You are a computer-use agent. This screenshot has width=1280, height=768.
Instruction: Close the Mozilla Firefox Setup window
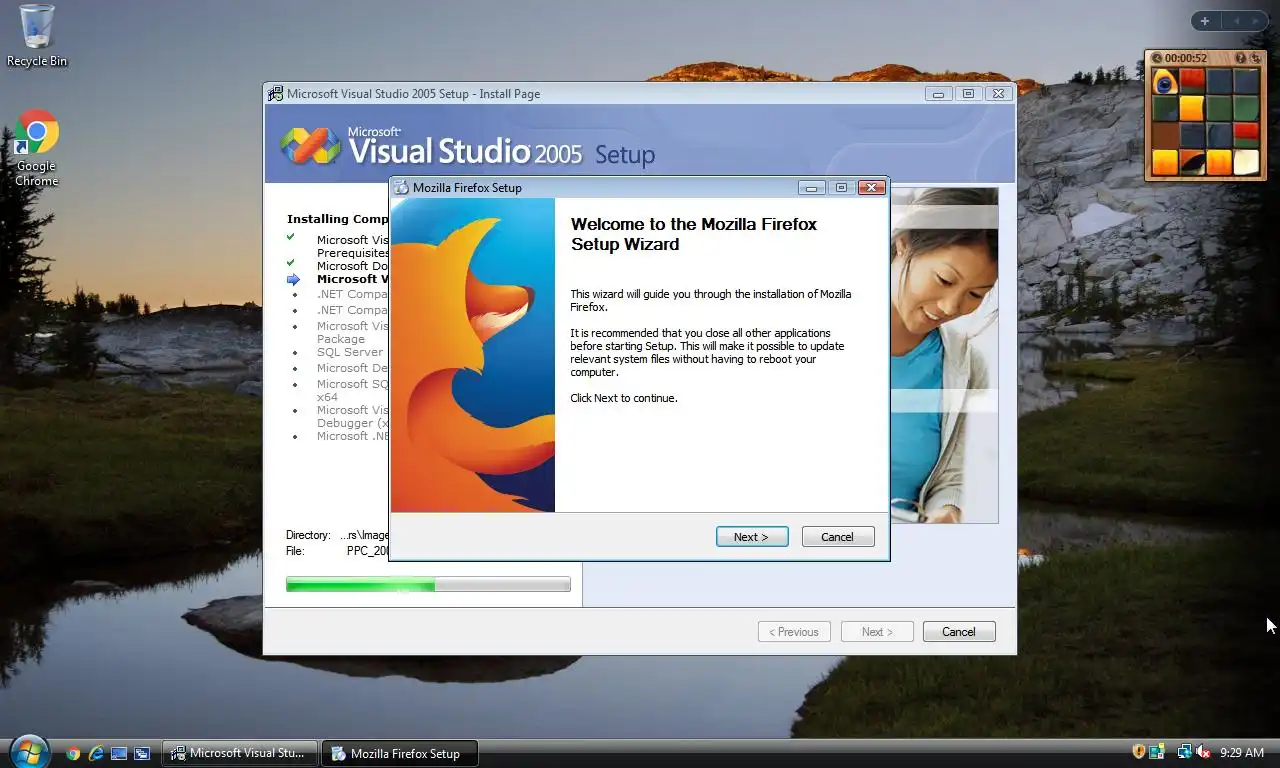point(872,187)
